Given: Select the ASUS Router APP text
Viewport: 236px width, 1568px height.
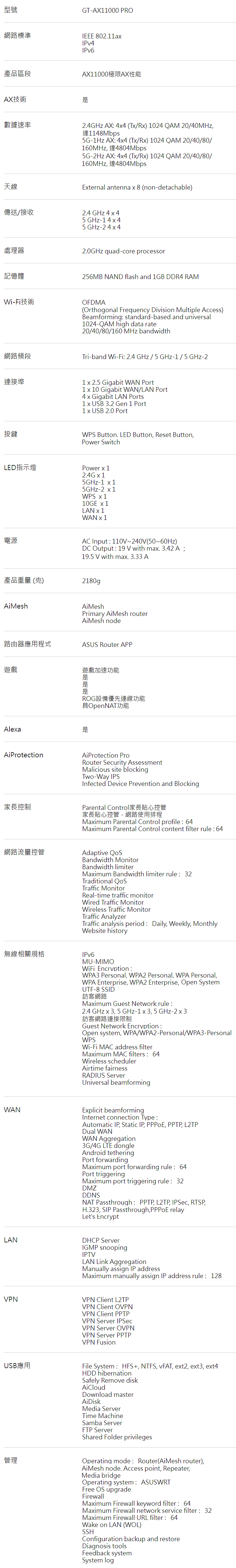Looking at the screenshot, I should click(x=107, y=645).
